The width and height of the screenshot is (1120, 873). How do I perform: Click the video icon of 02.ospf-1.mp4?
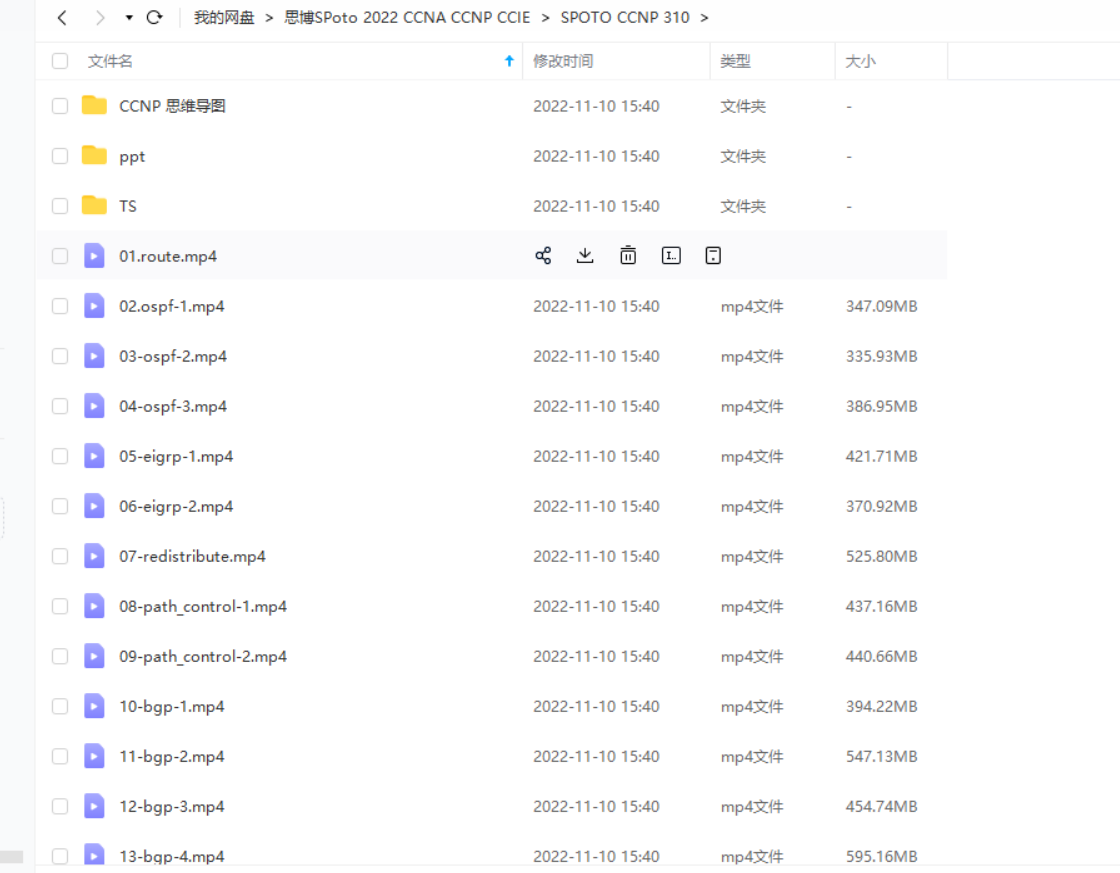pyautogui.click(x=94, y=305)
